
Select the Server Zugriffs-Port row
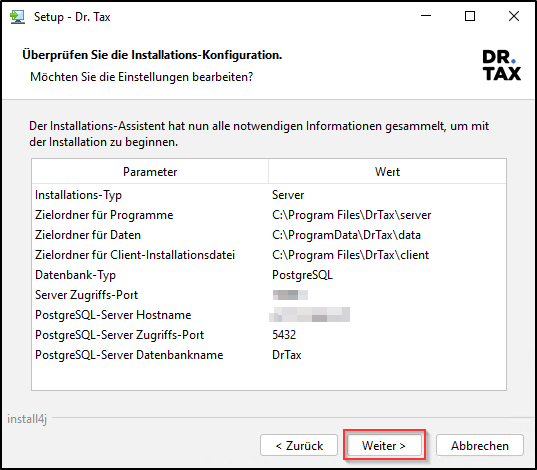269,295
